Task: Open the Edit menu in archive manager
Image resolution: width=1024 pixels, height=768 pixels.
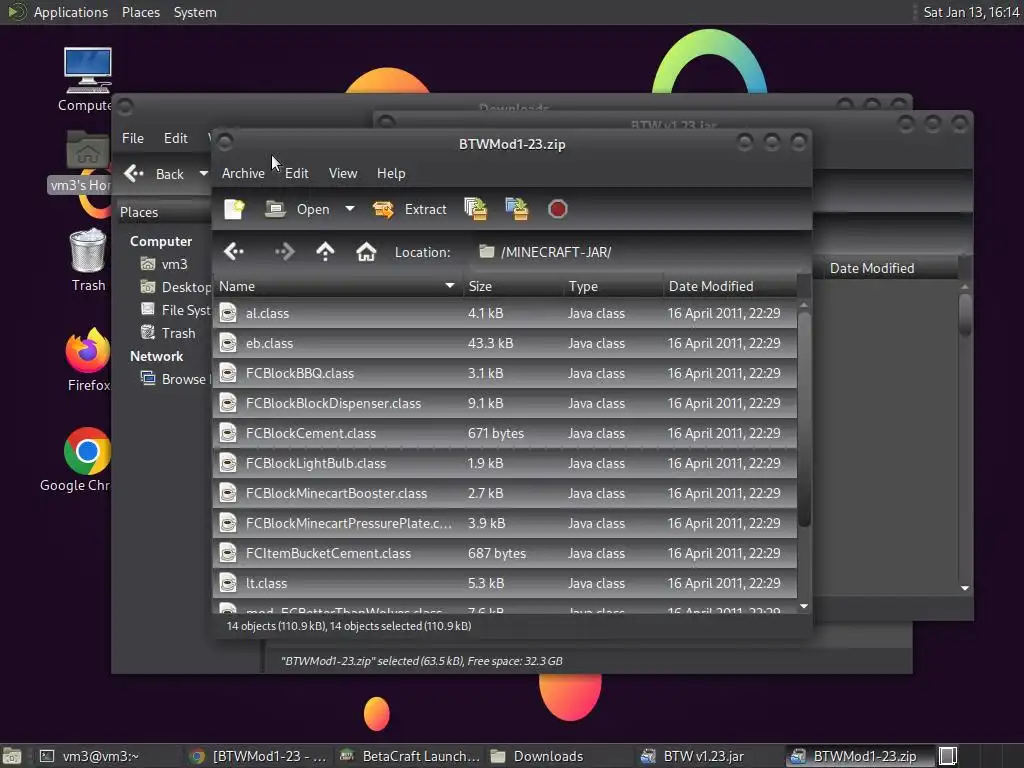Action: click(x=296, y=173)
